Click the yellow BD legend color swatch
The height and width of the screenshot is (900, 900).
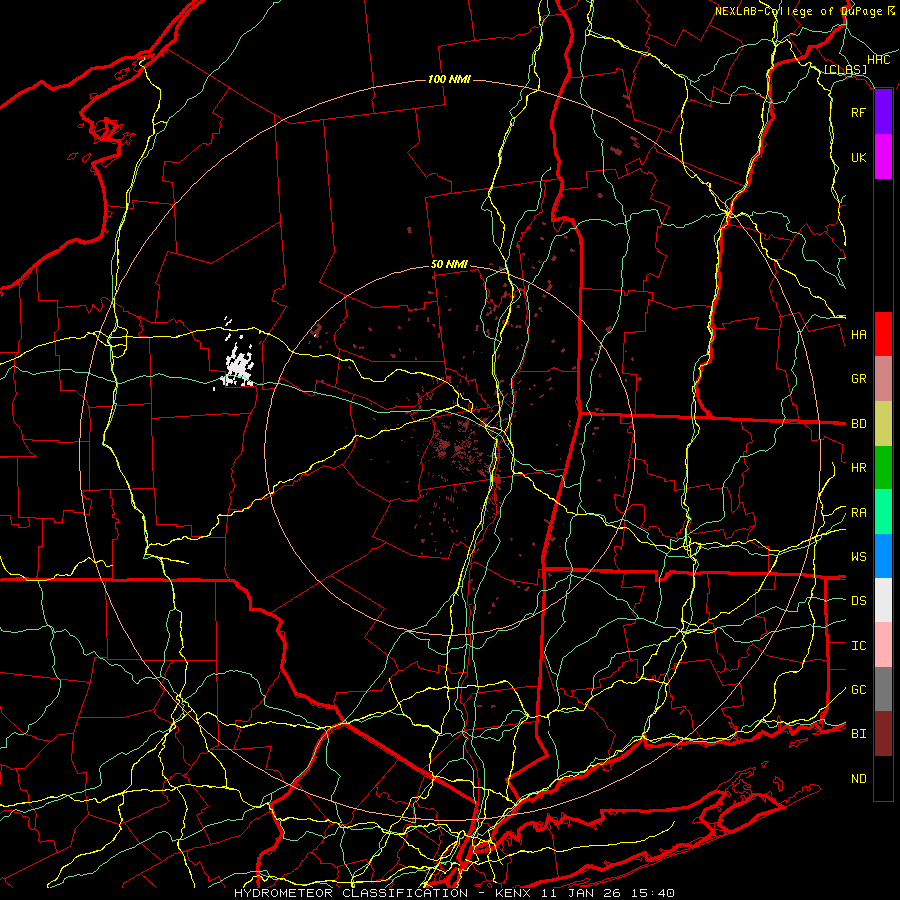(x=883, y=424)
